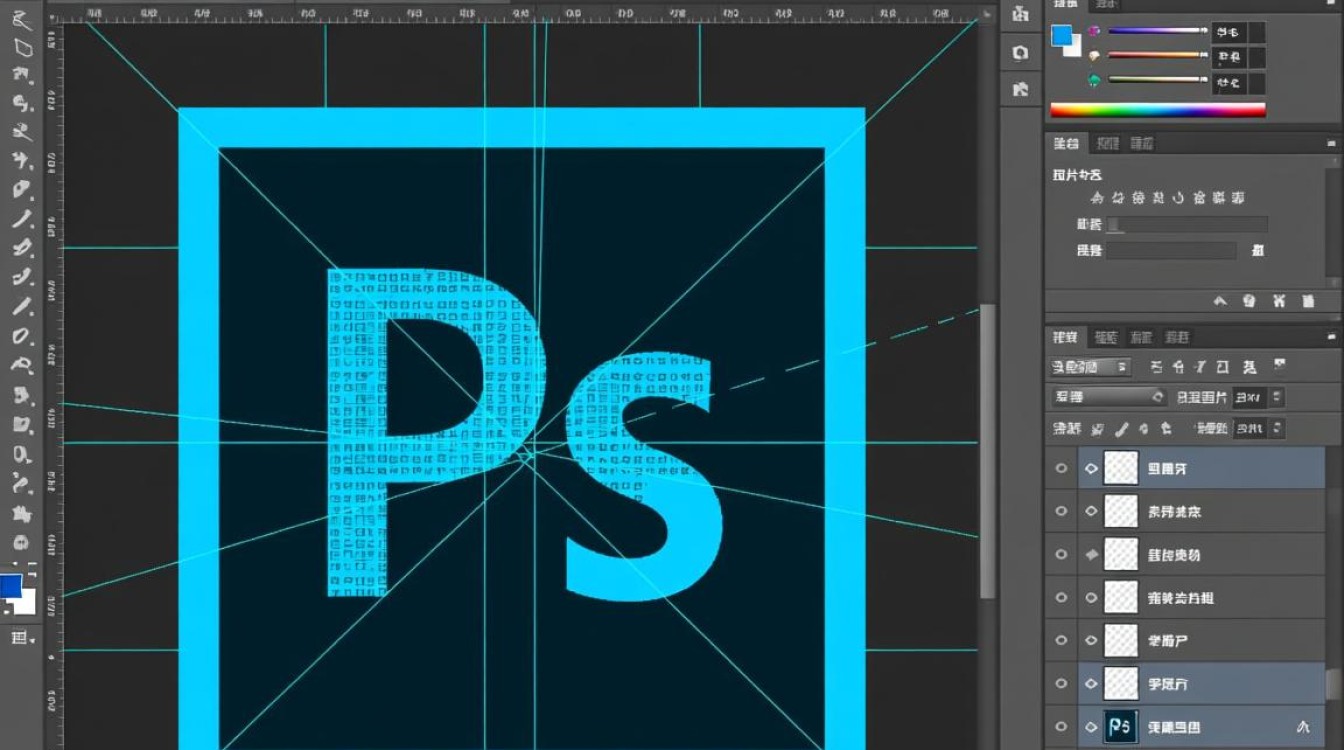The height and width of the screenshot is (750, 1344).
Task: Click the scissors-like icon in the Properties panel footer
Action: point(1278,300)
